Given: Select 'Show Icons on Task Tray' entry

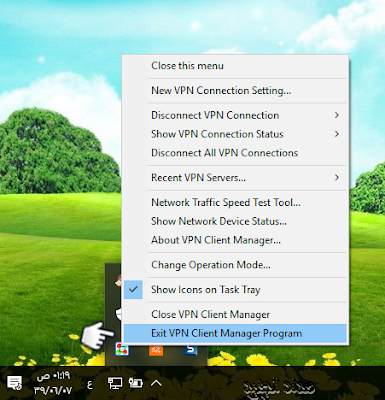Looking at the screenshot, I should click(235, 290).
